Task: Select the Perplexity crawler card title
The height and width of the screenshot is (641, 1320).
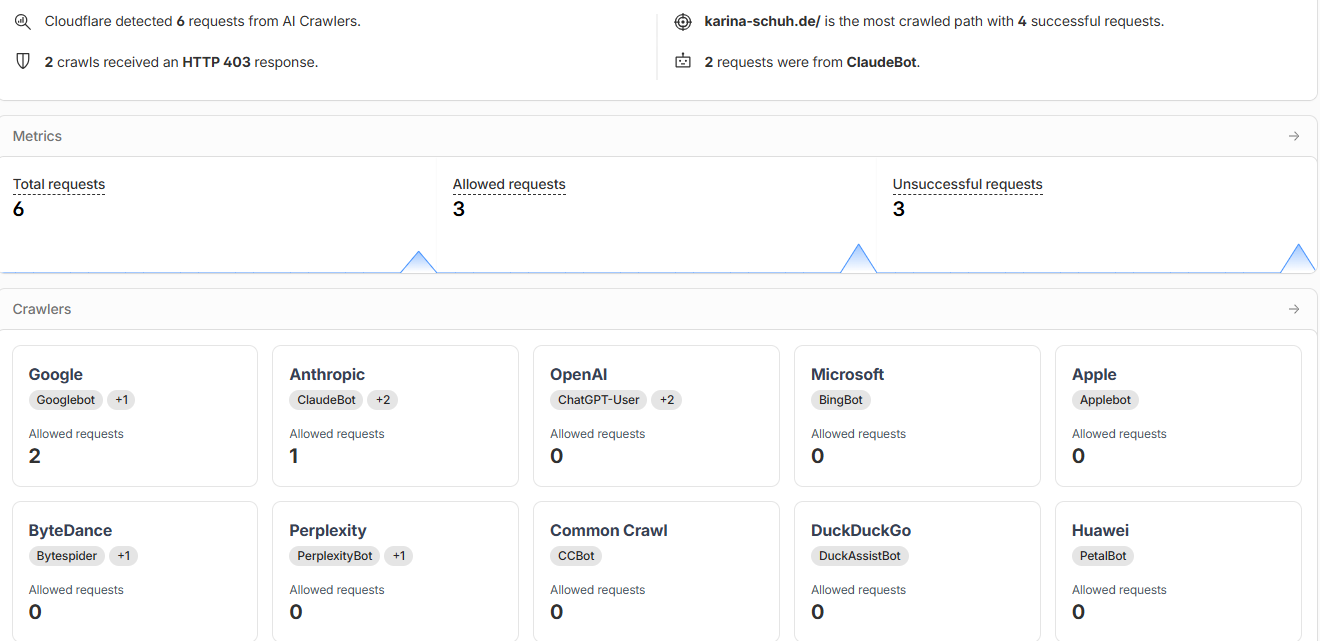Action: pos(328,530)
